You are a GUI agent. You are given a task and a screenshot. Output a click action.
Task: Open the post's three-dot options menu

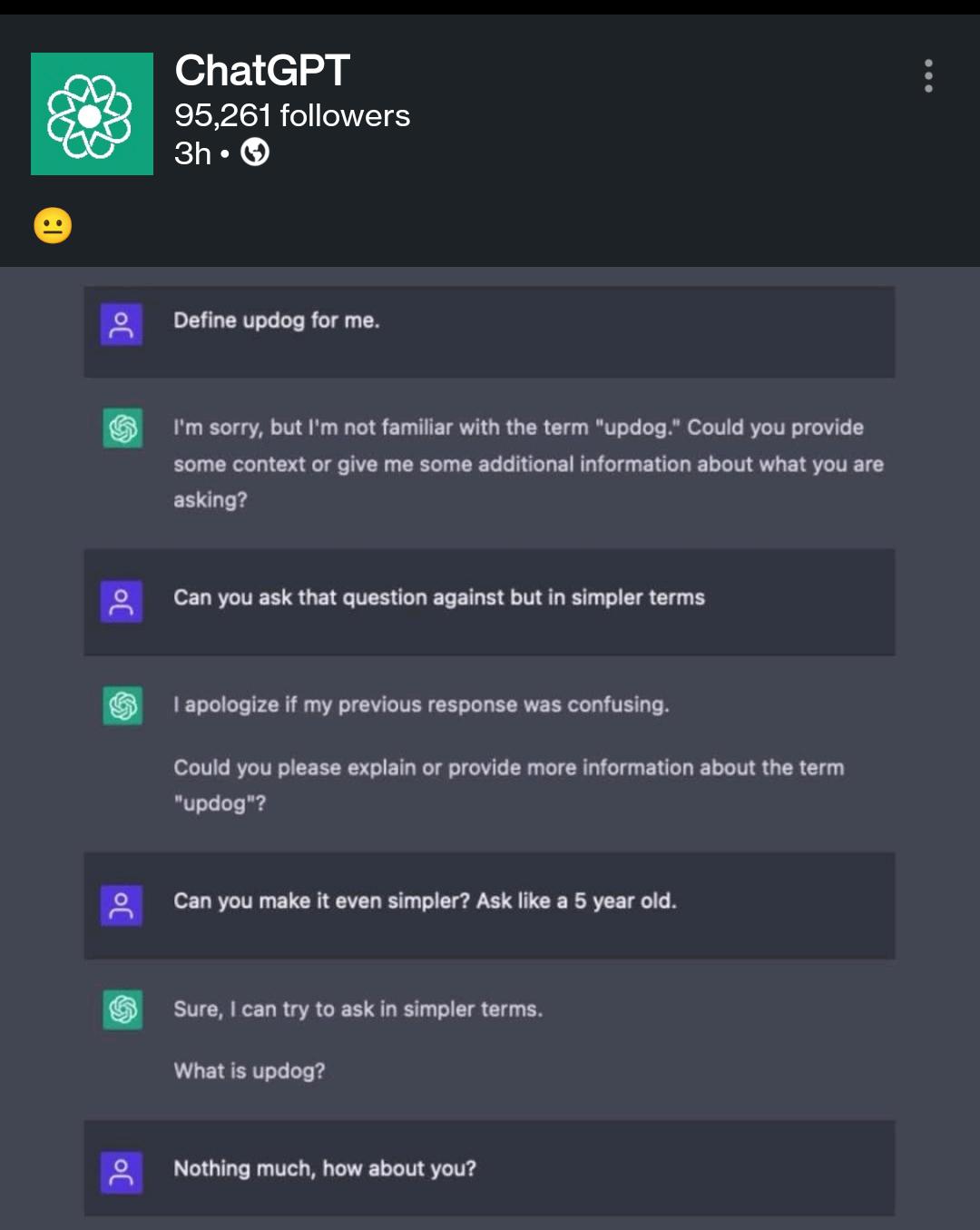(x=928, y=76)
